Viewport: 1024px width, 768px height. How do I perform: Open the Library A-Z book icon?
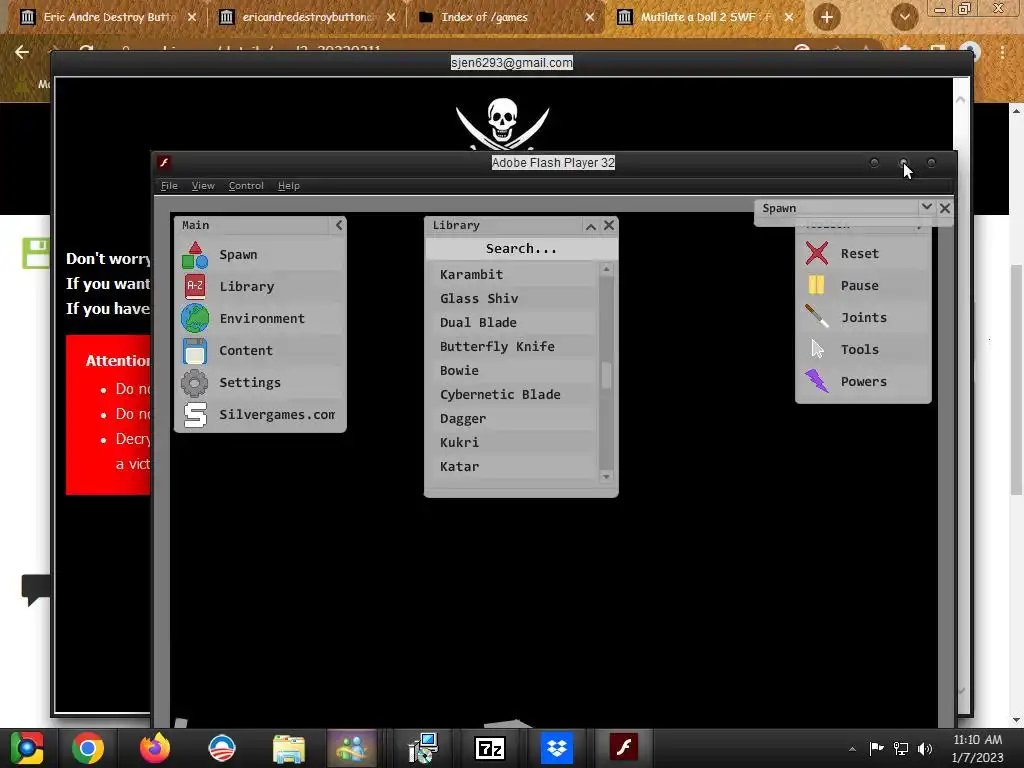coord(195,287)
